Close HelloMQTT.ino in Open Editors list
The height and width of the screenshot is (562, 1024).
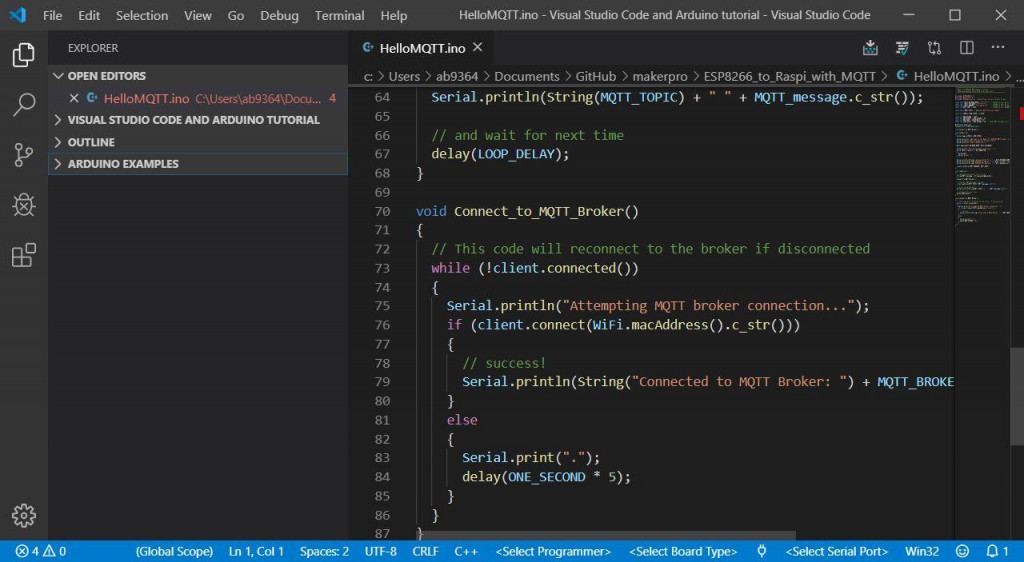point(74,98)
